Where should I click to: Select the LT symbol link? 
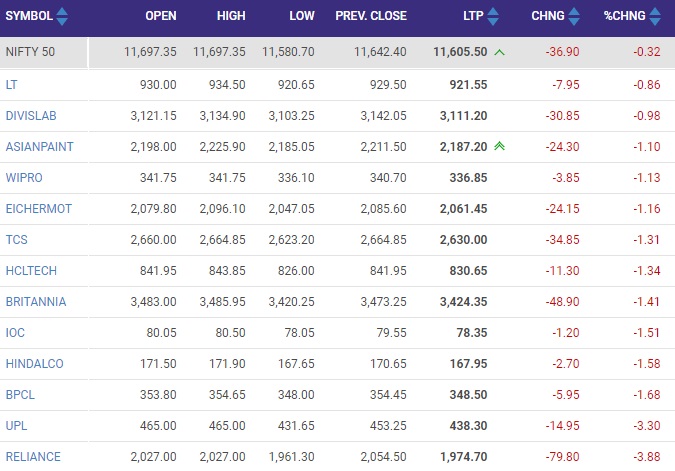[12, 84]
